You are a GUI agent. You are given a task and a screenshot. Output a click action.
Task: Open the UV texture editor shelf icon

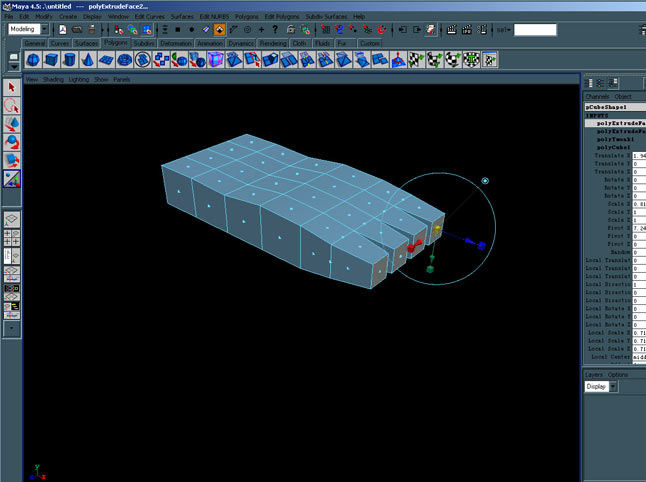click(489, 60)
